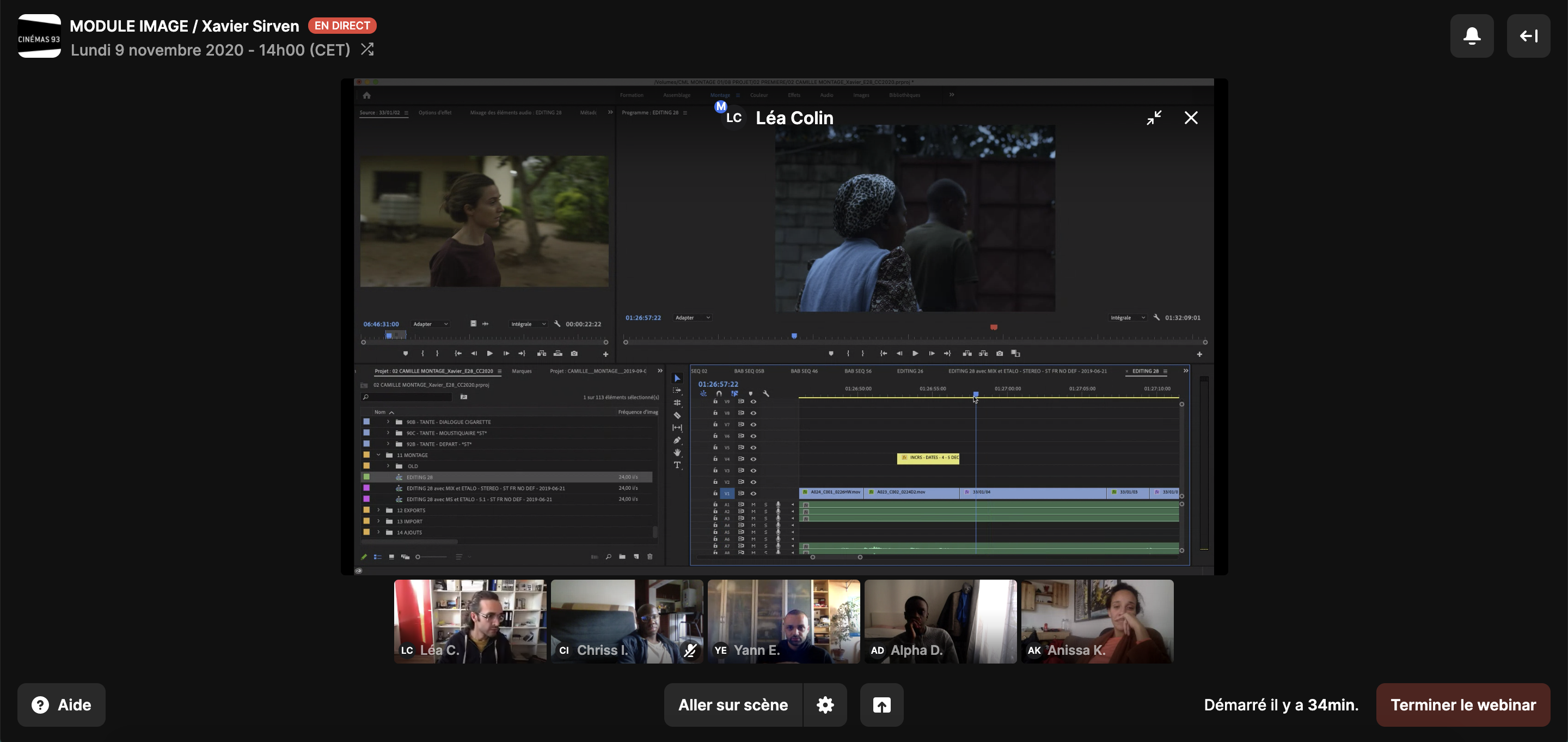Toggle lock on track V2
The height and width of the screenshot is (742, 1568).
(715, 482)
